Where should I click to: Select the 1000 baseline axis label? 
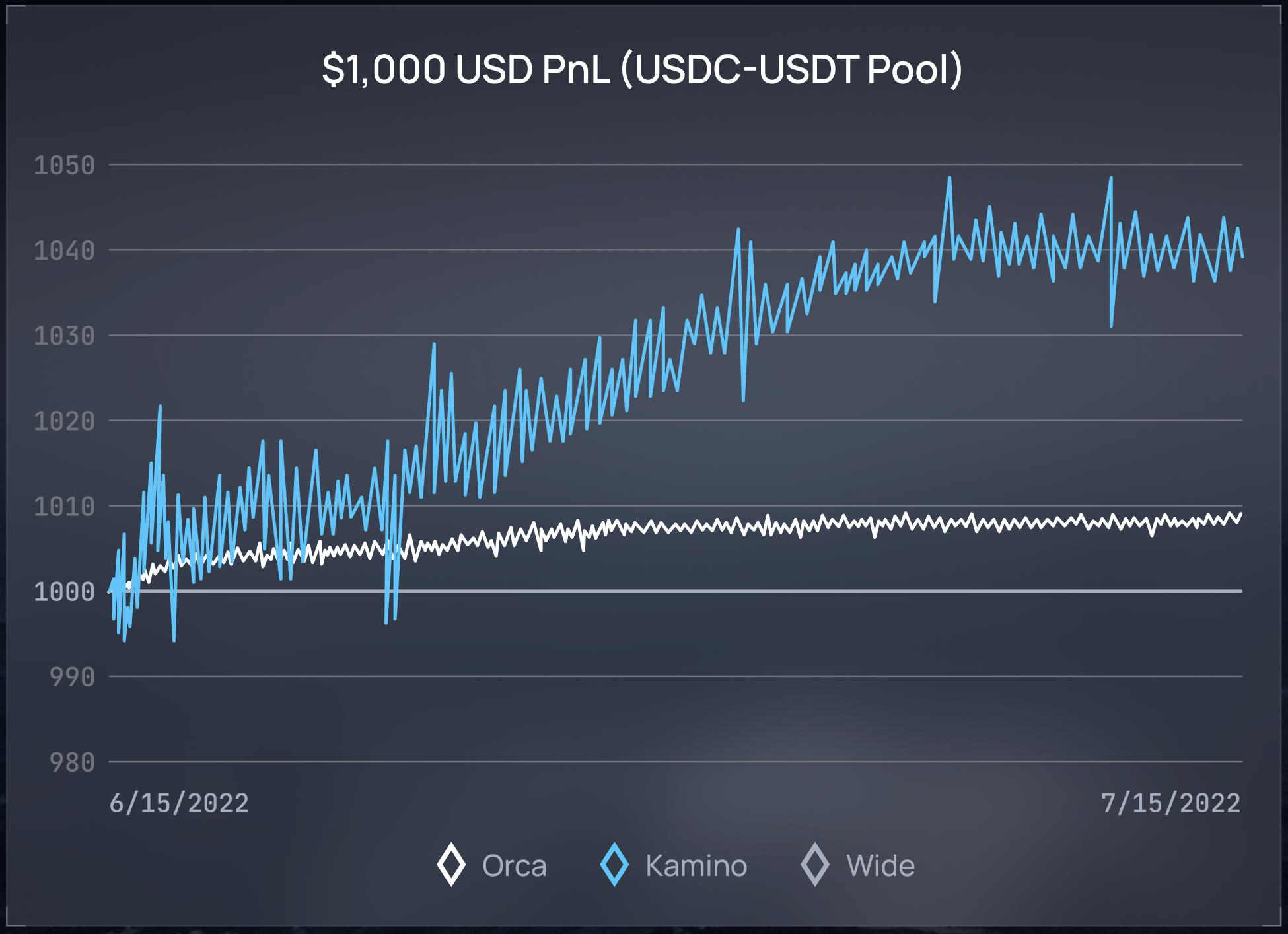click(x=64, y=592)
